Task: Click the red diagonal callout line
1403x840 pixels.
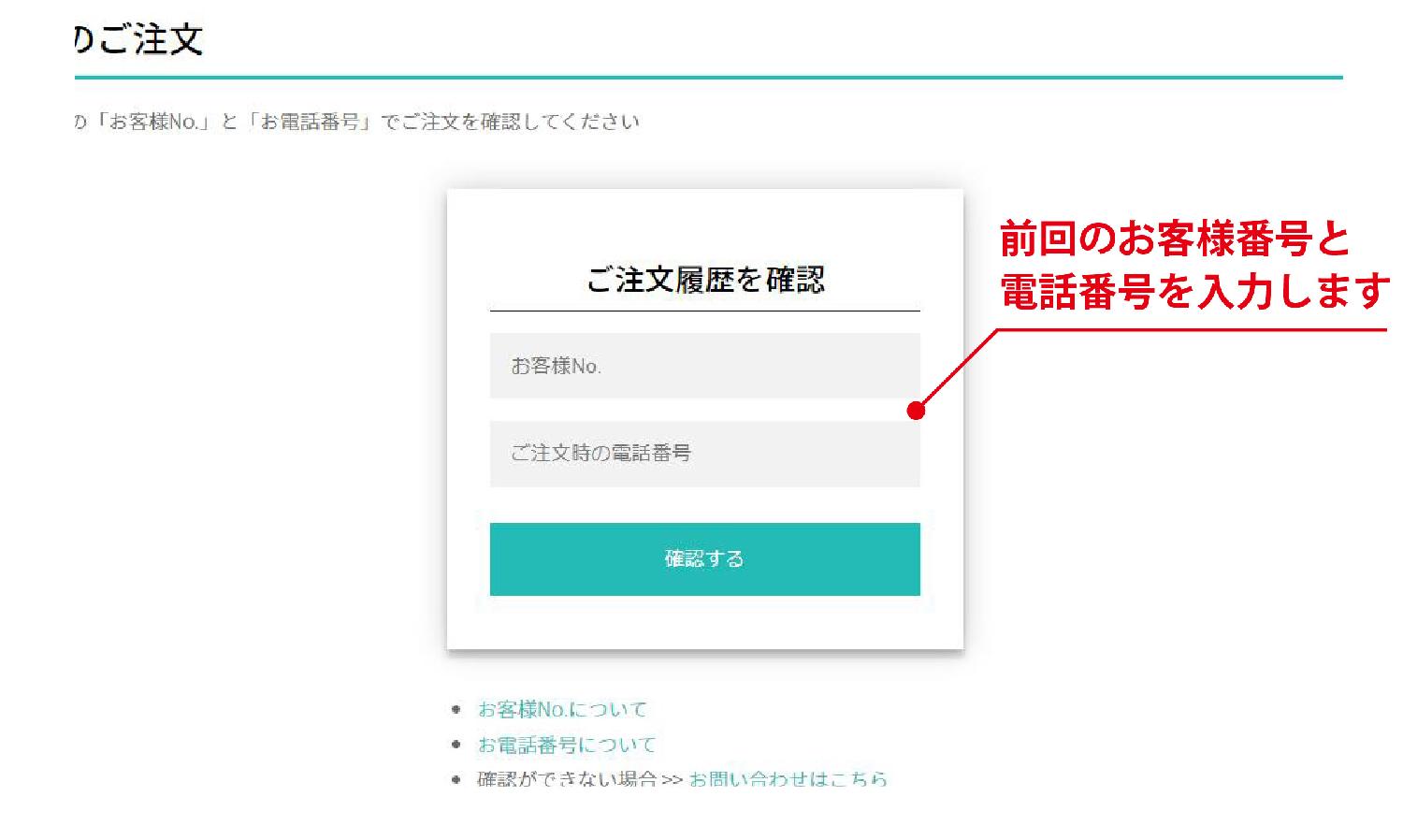Action: click(958, 369)
